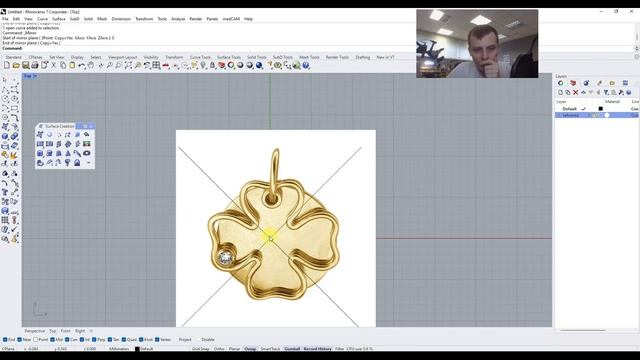The image size is (640, 360).
Task: Toggle the Grid Snap status bar button
Action: (200, 349)
